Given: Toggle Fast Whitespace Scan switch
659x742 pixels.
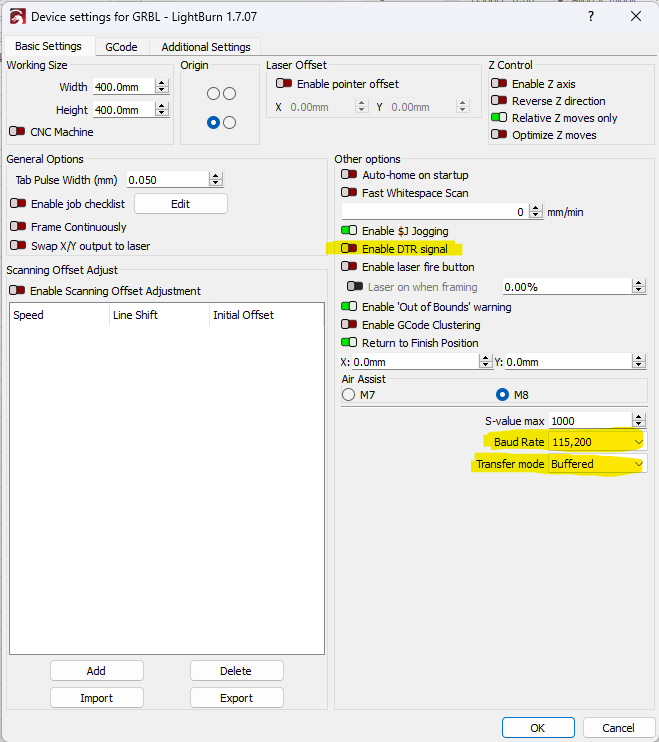Looking at the screenshot, I should [349, 192].
